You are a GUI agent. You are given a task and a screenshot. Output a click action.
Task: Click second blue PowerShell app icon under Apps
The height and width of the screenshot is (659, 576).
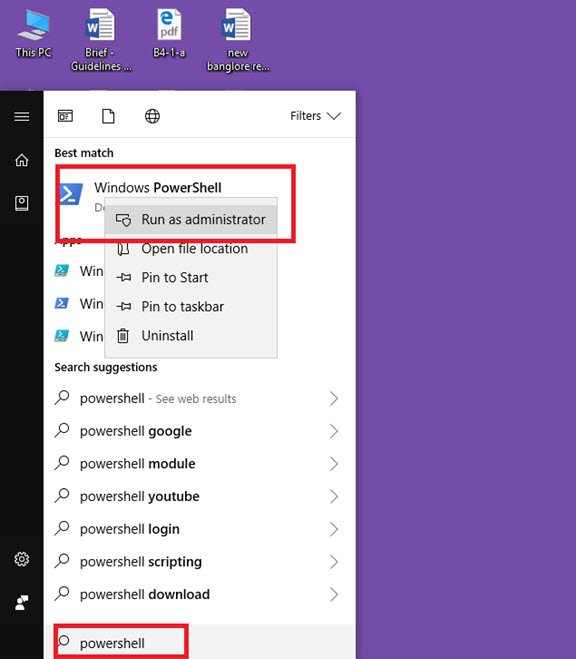pyautogui.click(x=62, y=303)
